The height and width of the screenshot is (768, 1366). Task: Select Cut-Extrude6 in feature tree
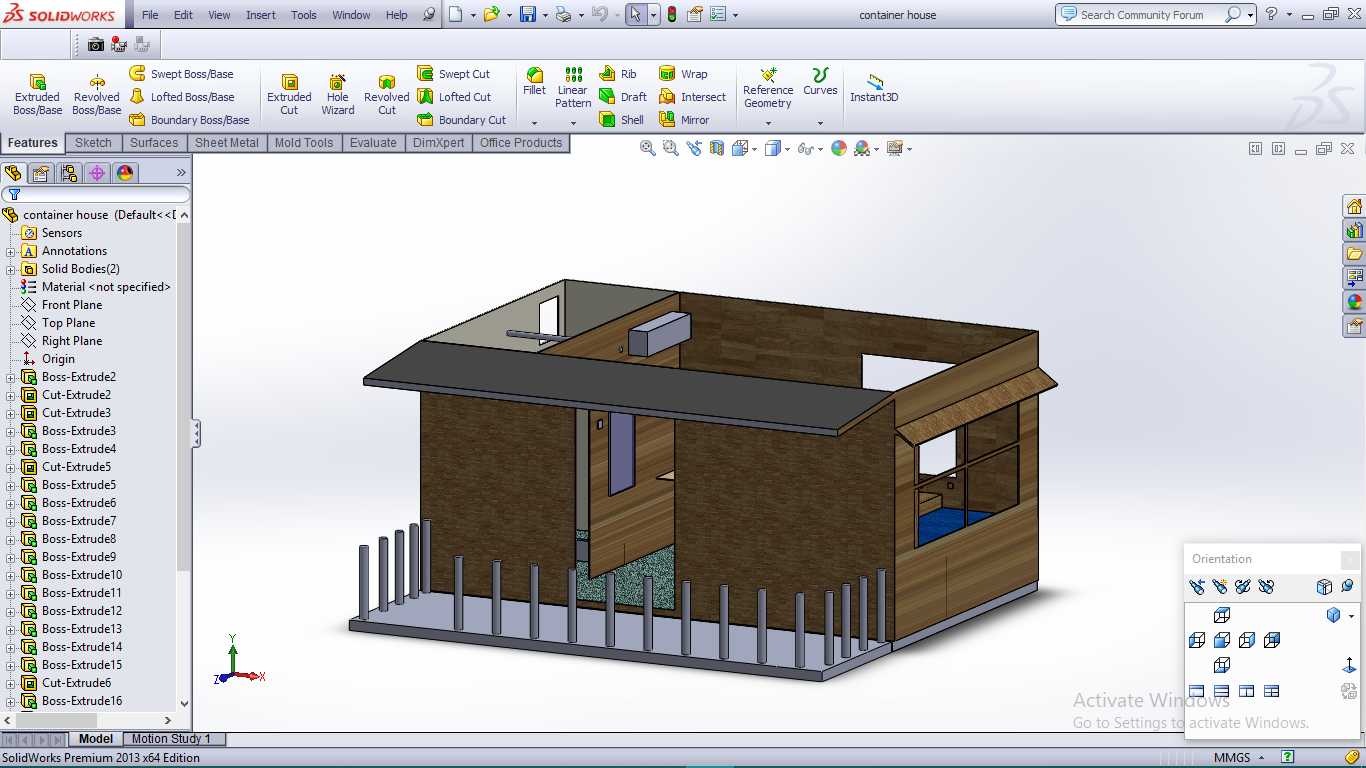pos(76,683)
